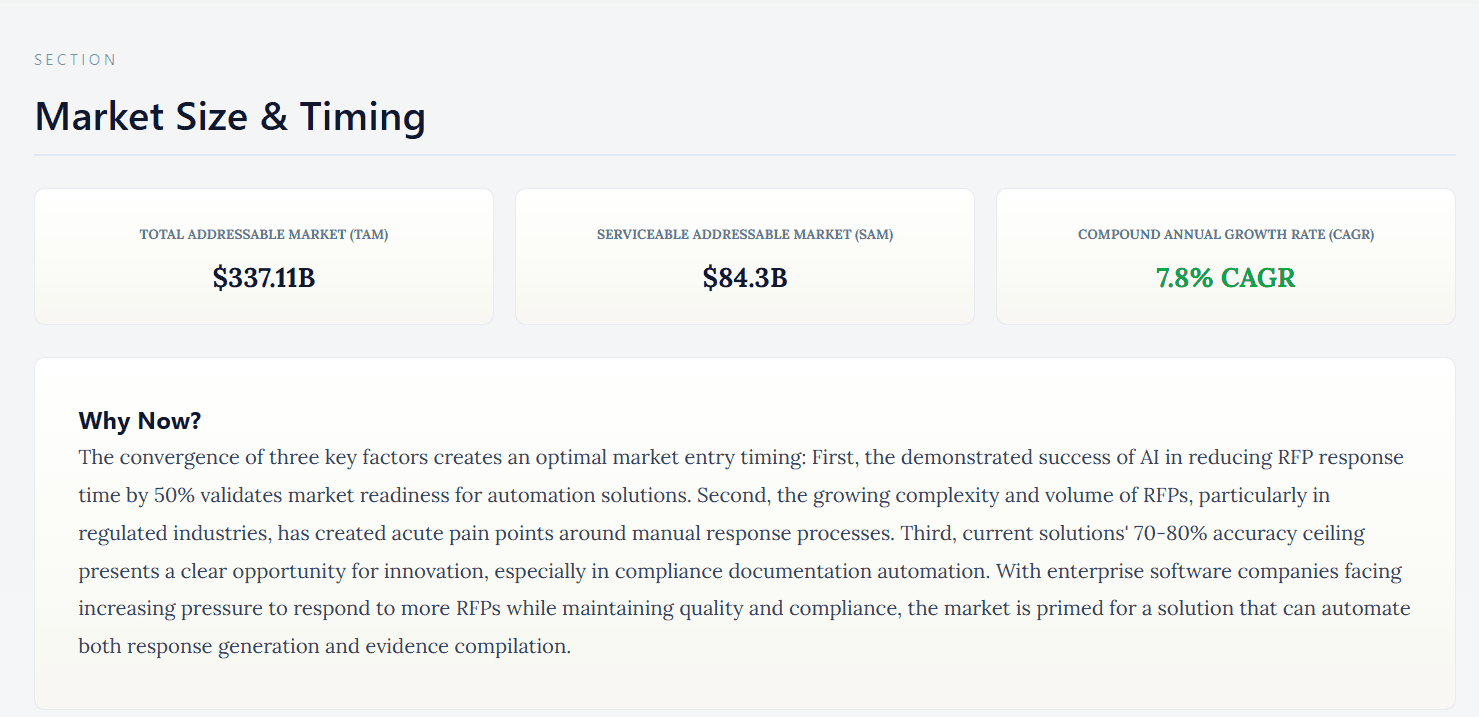Image resolution: width=1479 pixels, height=717 pixels.
Task: Click the Total Addressable Market (TAM) label
Action: point(264,235)
